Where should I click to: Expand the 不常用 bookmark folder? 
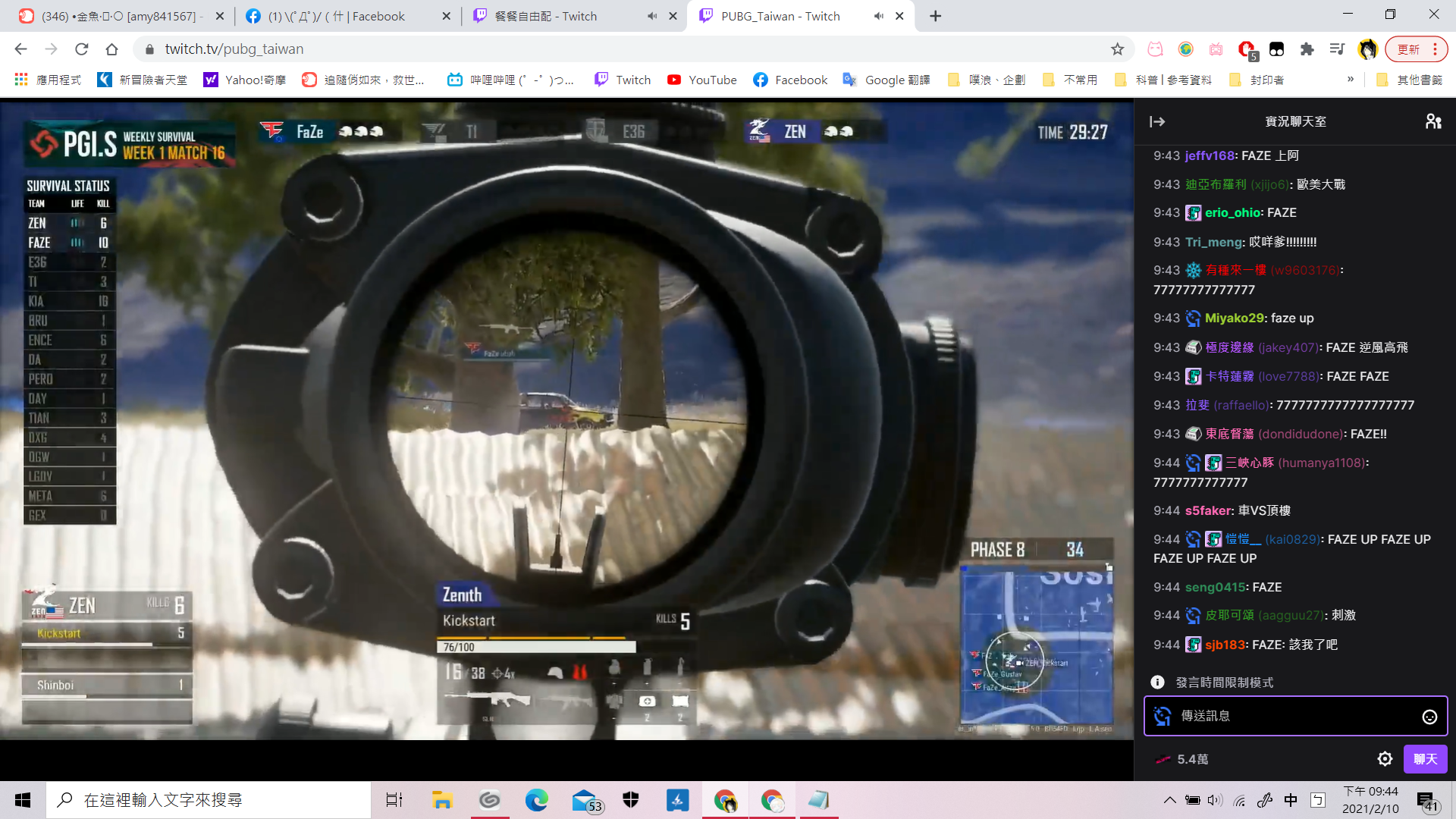(1070, 80)
